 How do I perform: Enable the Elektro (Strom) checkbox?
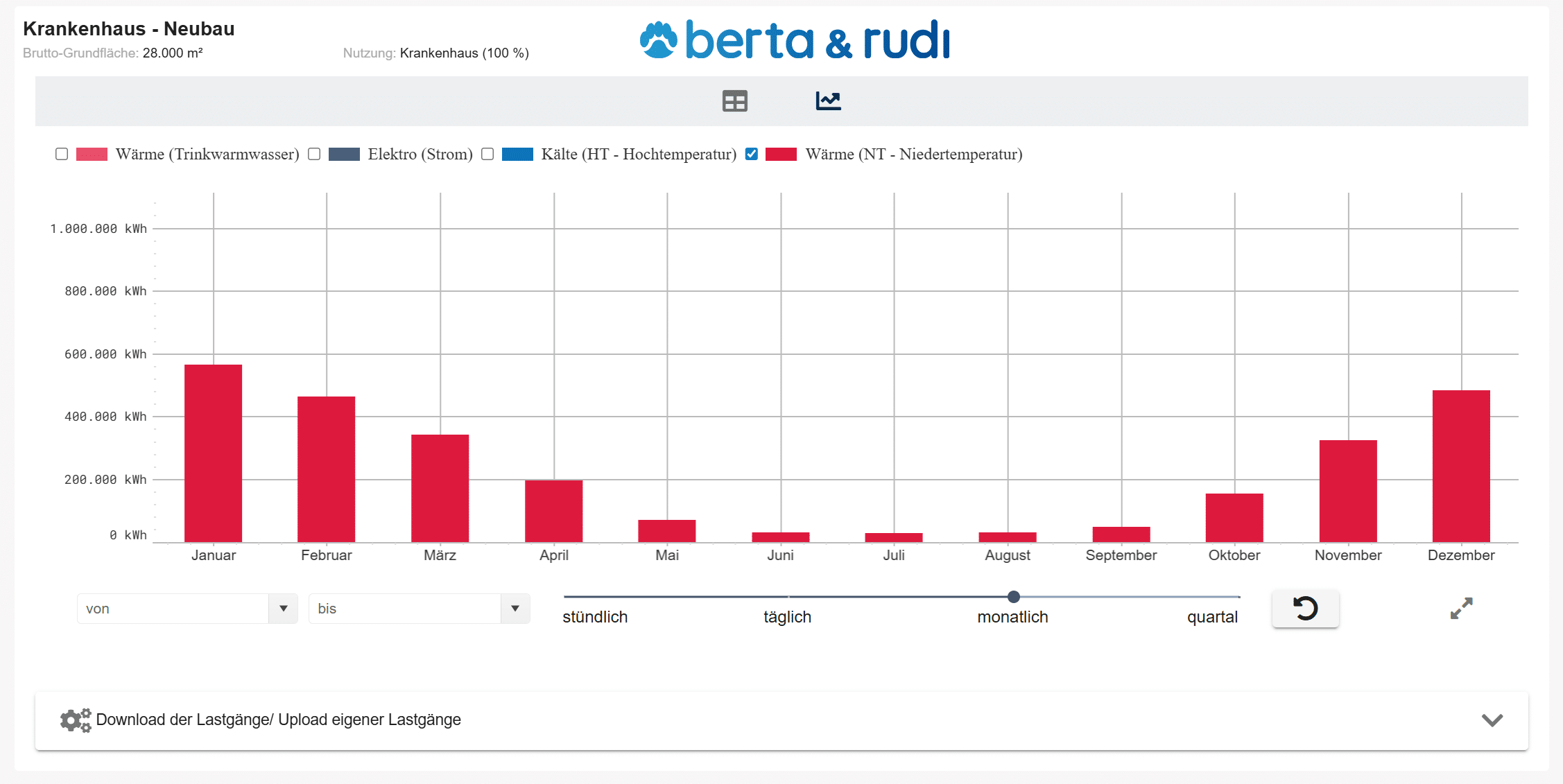point(314,154)
